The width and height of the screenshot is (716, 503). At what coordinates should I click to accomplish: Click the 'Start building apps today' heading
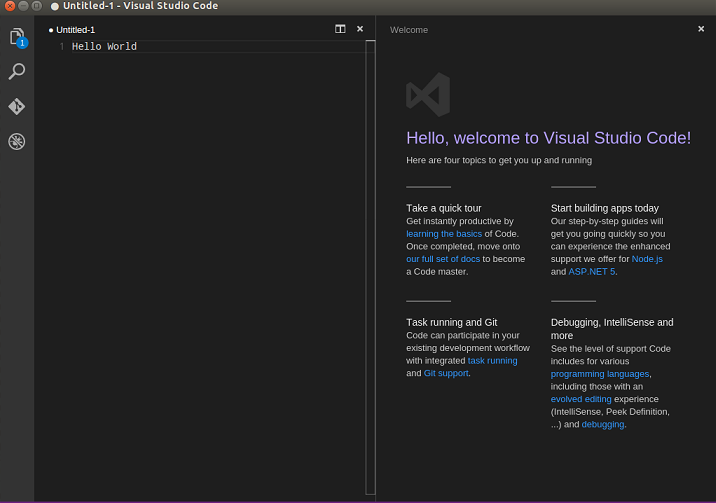[x=605, y=208]
